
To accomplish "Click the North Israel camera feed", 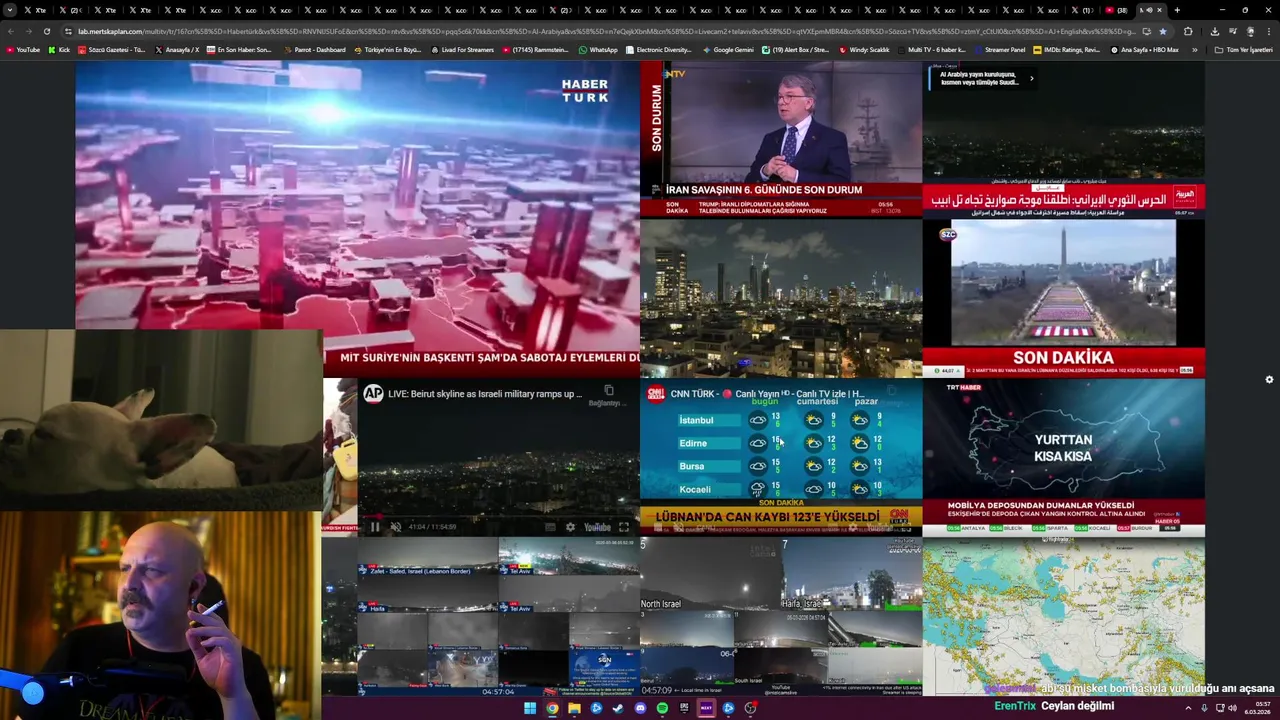I will 710,575.
